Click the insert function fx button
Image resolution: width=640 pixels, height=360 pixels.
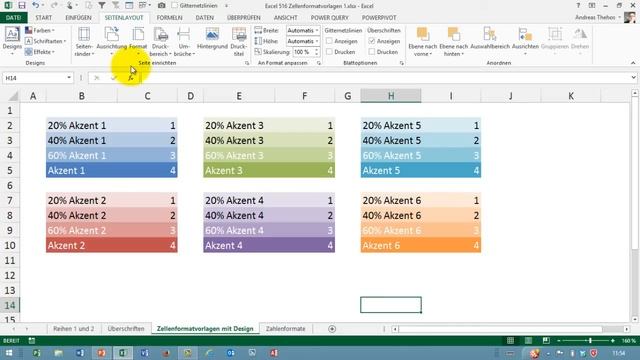131,78
